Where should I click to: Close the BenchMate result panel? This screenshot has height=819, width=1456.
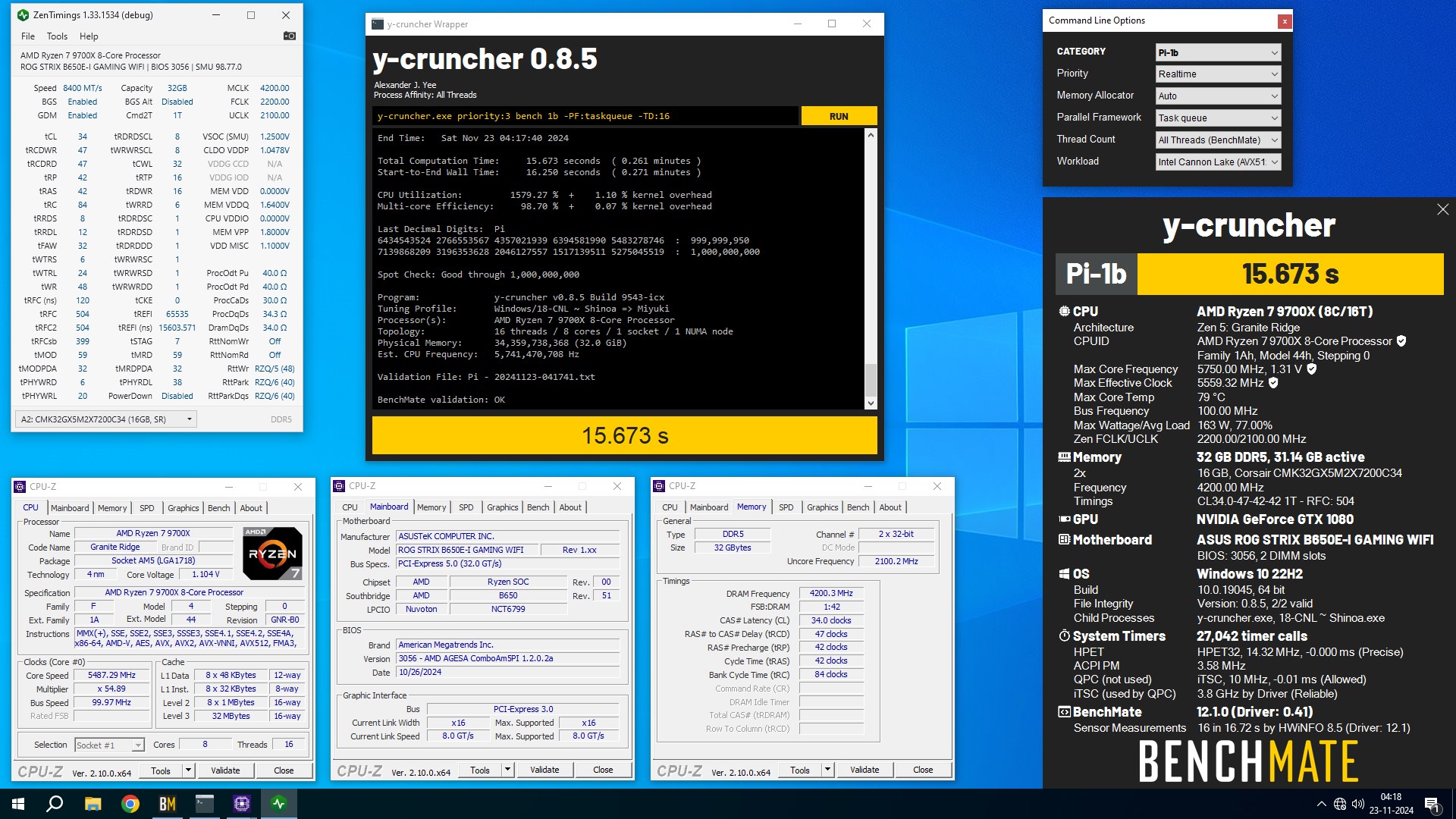pos(1442,209)
